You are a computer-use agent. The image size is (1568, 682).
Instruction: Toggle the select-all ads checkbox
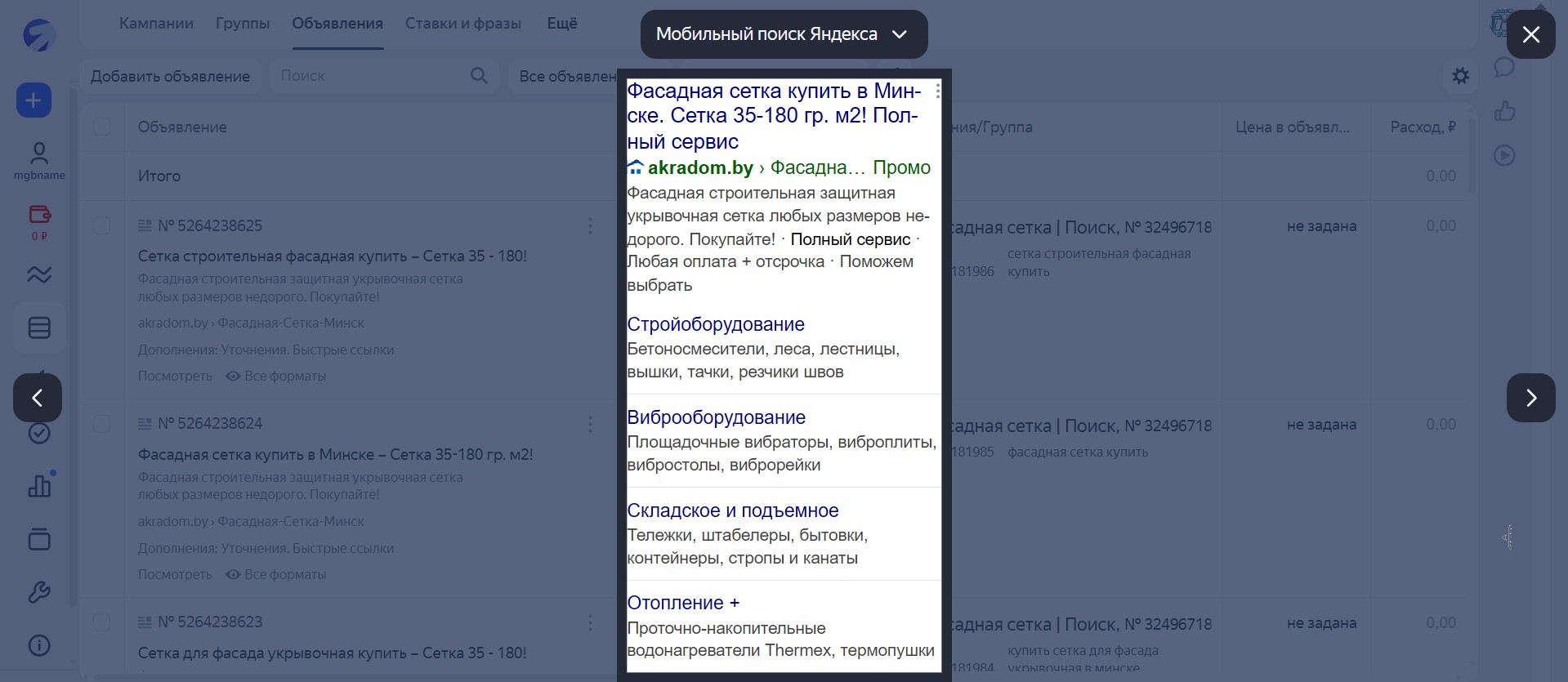(x=101, y=127)
